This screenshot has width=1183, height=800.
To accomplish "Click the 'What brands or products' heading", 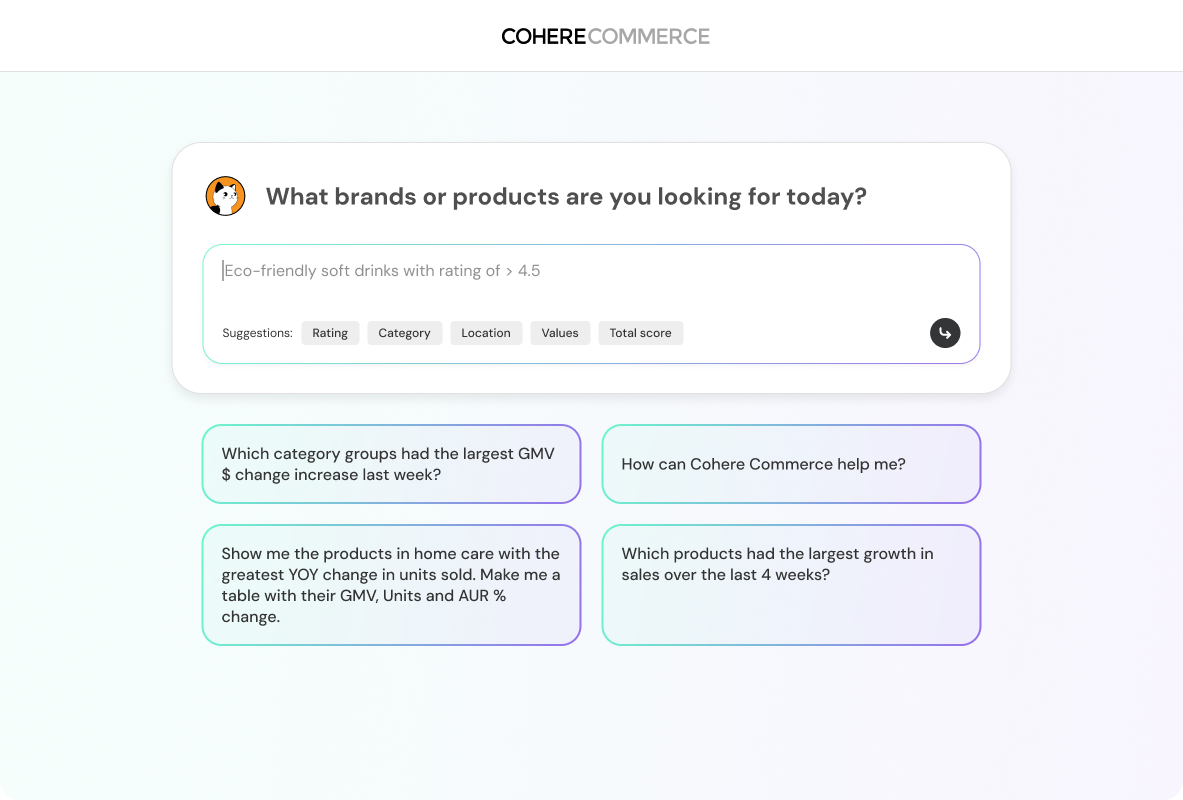I will click(566, 196).
